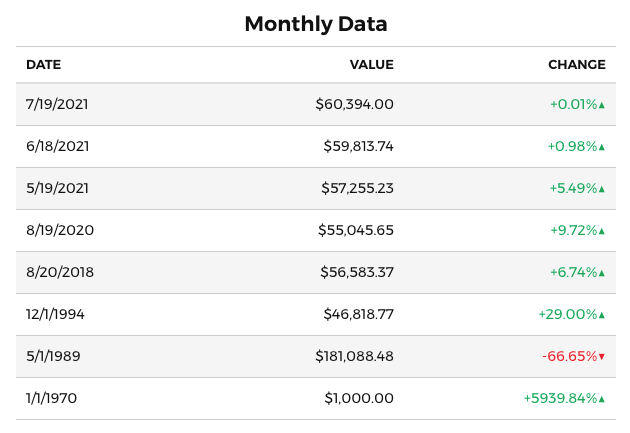Click the green arrow next to +5939.84%
Screen dimensions: 630x433
pyautogui.click(x=602, y=399)
